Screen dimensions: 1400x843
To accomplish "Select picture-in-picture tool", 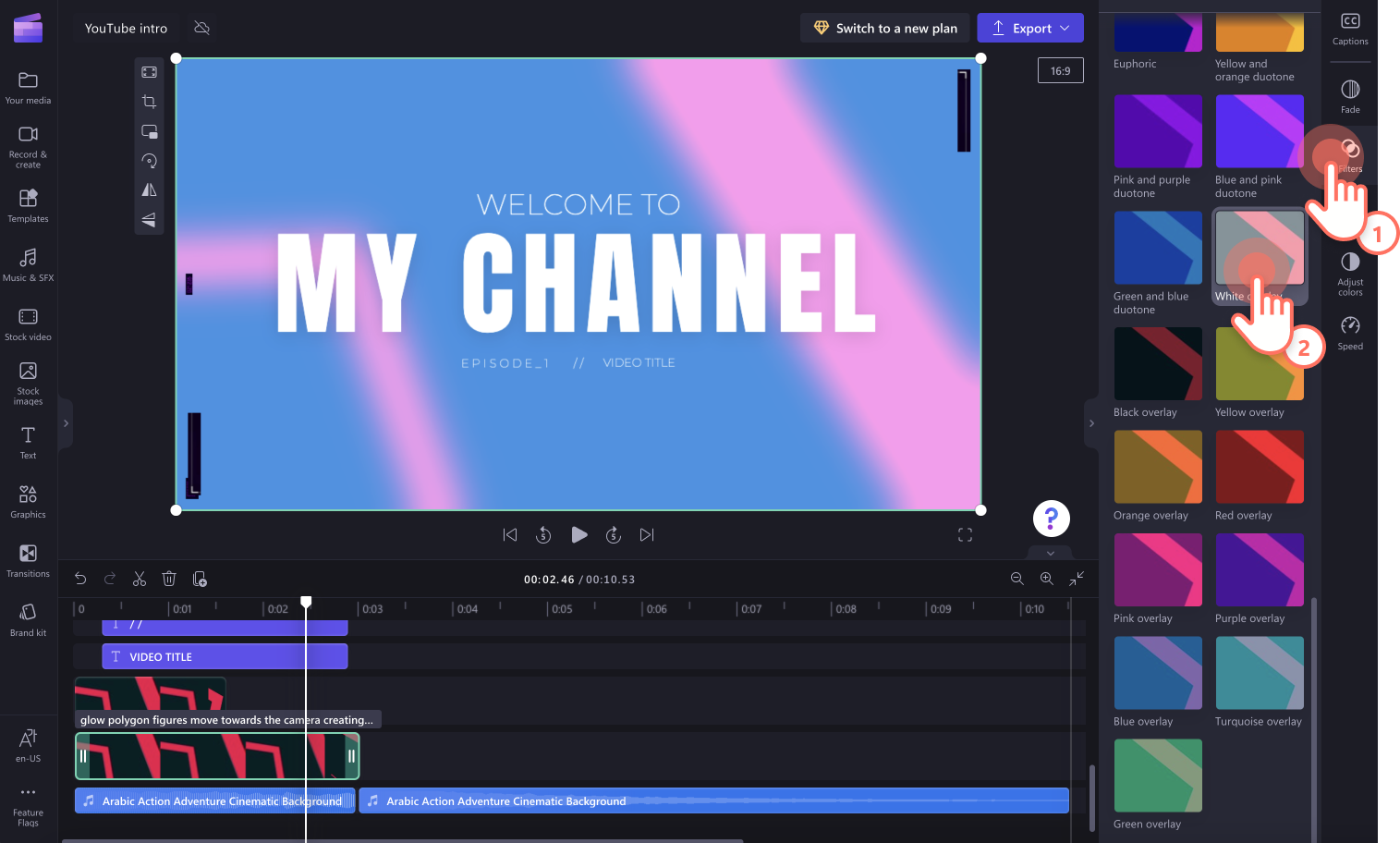I will point(149,131).
